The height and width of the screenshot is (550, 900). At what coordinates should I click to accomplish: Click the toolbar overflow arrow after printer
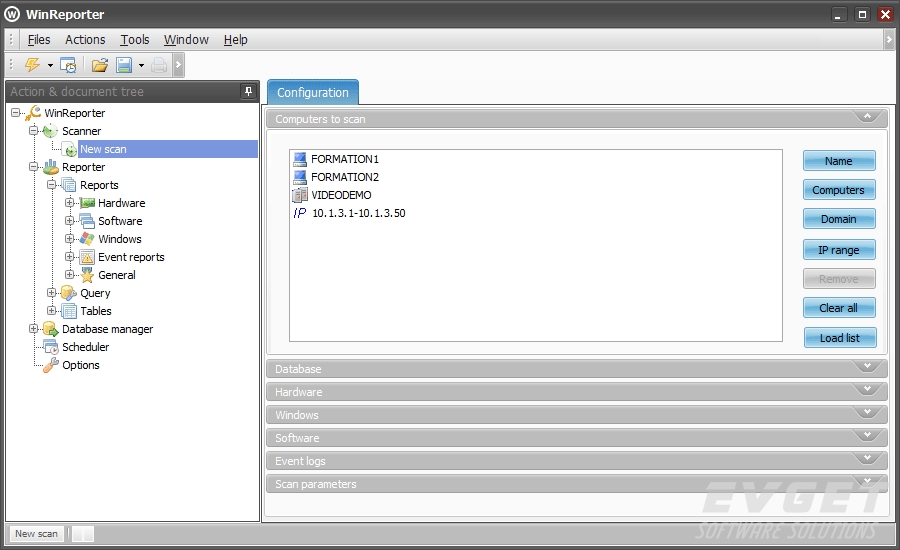coord(178,65)
